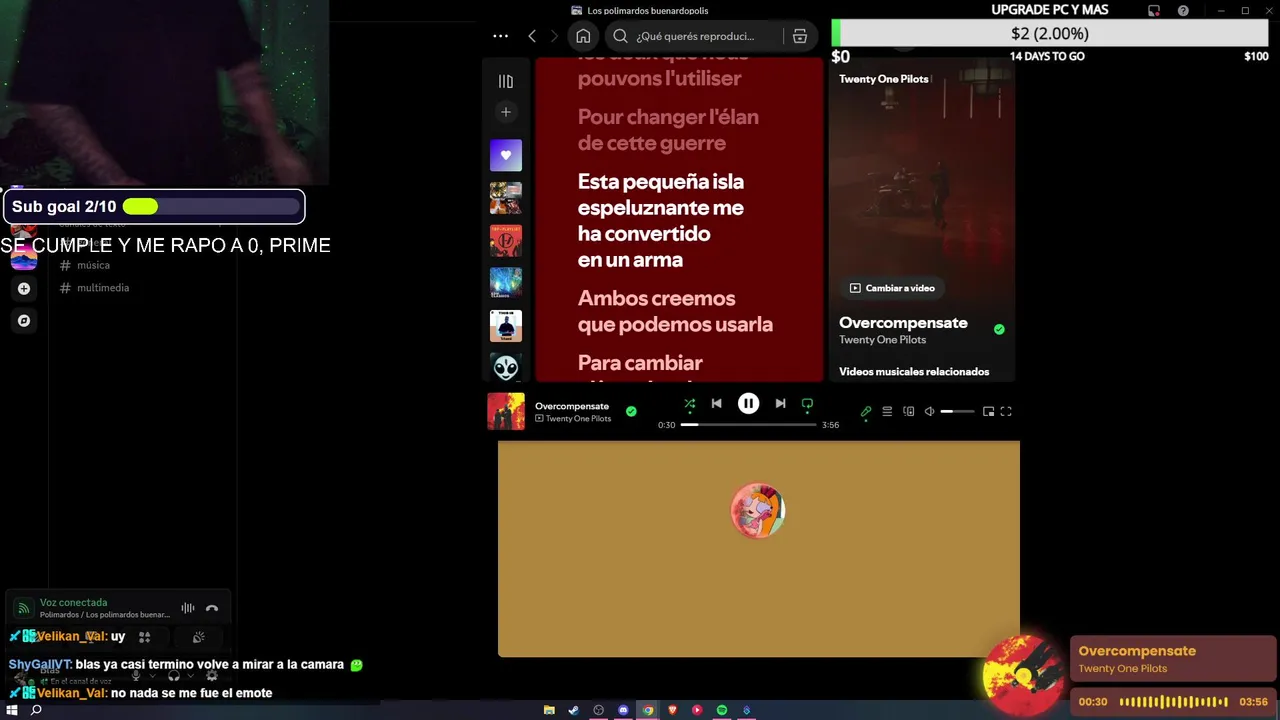The width and height of the screenshot is (1280, 720).
Task: Go back in Spotify navigation
Action: [532, 36]
